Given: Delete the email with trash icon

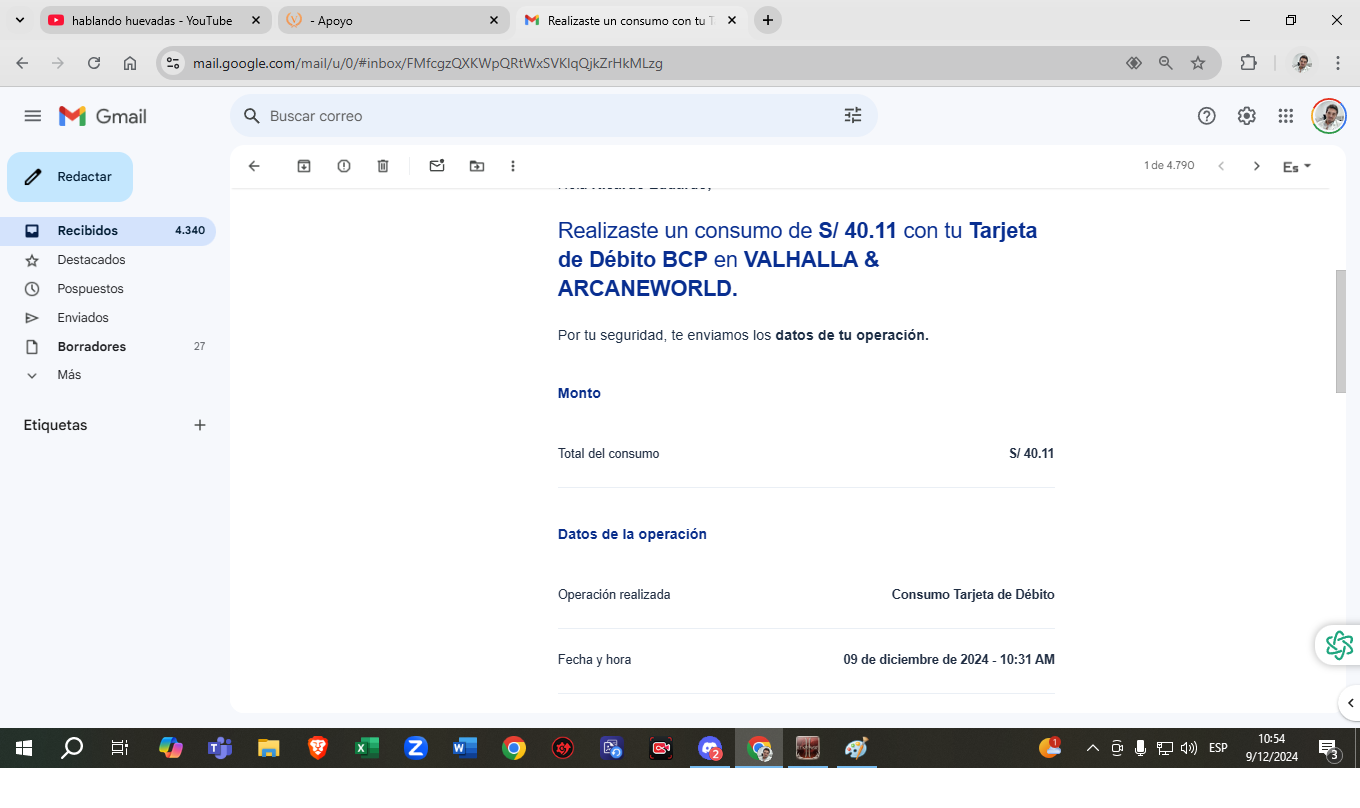Looking at the screenshot, I should (383, 166).
